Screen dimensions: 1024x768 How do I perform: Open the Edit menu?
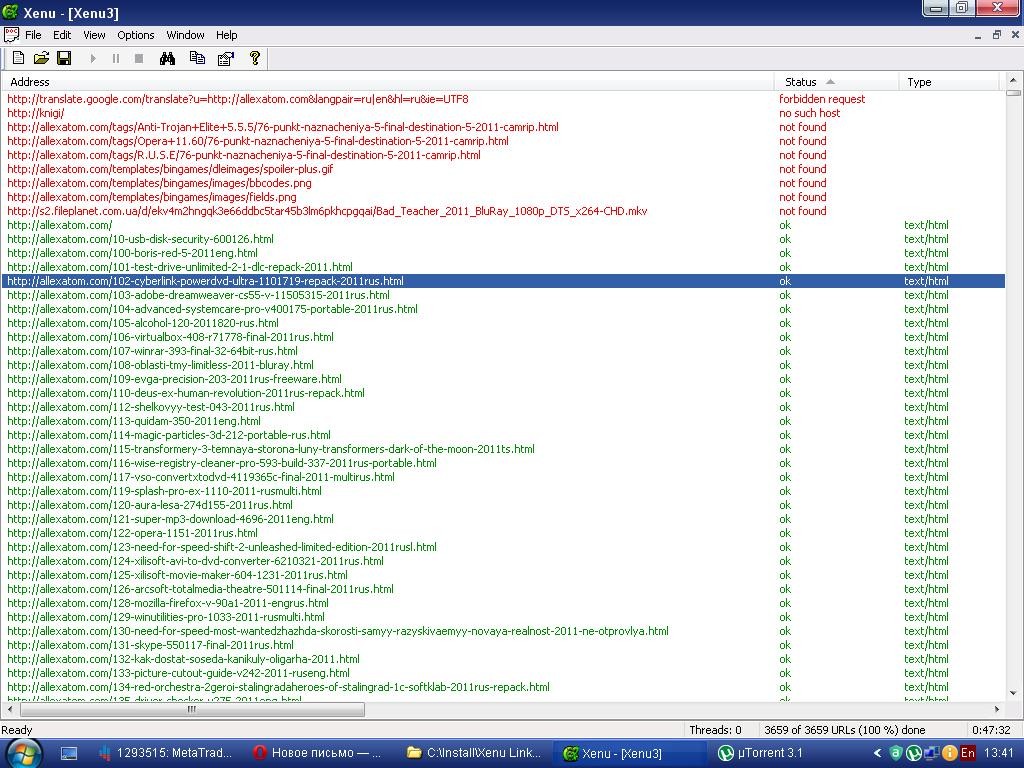62,35
